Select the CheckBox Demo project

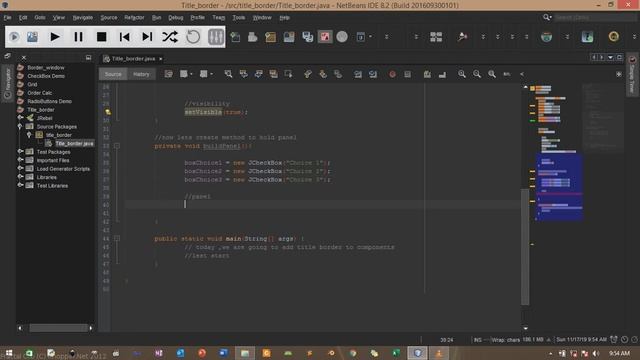pyautogui.click(x=46, y=76)
